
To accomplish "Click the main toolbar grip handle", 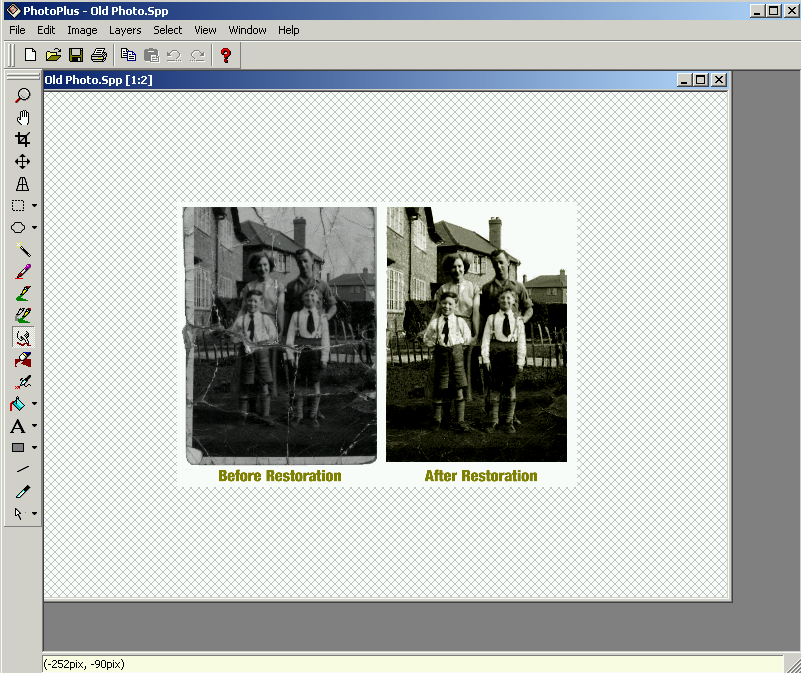I will pyautogui.click(x=10, y=55).
